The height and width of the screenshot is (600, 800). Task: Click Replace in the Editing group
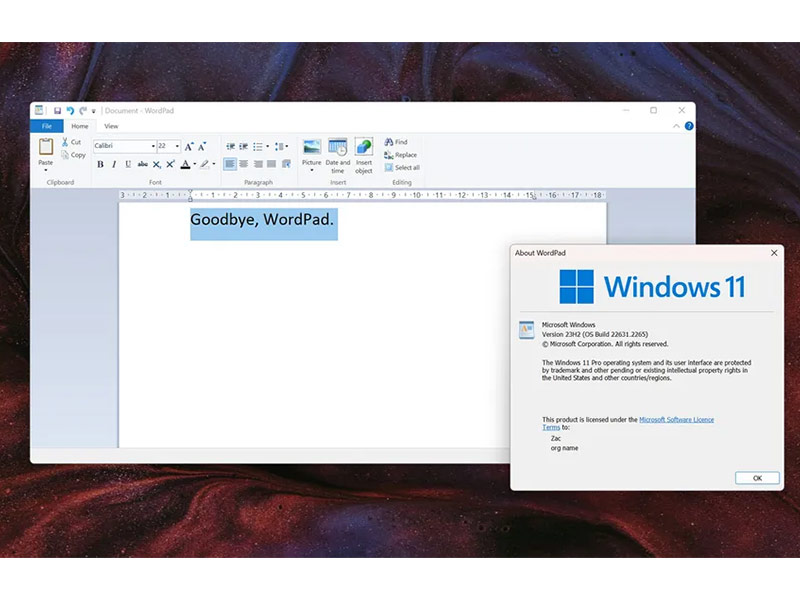[401, 155]
